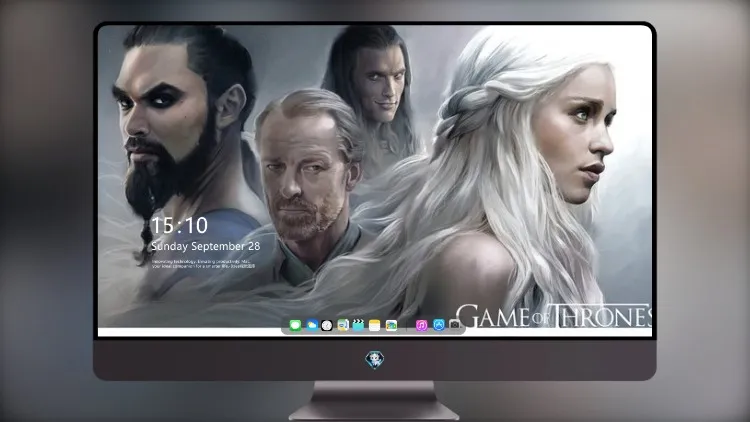Click the dock separator line
750x422 pixels.
pyautogui.click(x=407, y=325)
